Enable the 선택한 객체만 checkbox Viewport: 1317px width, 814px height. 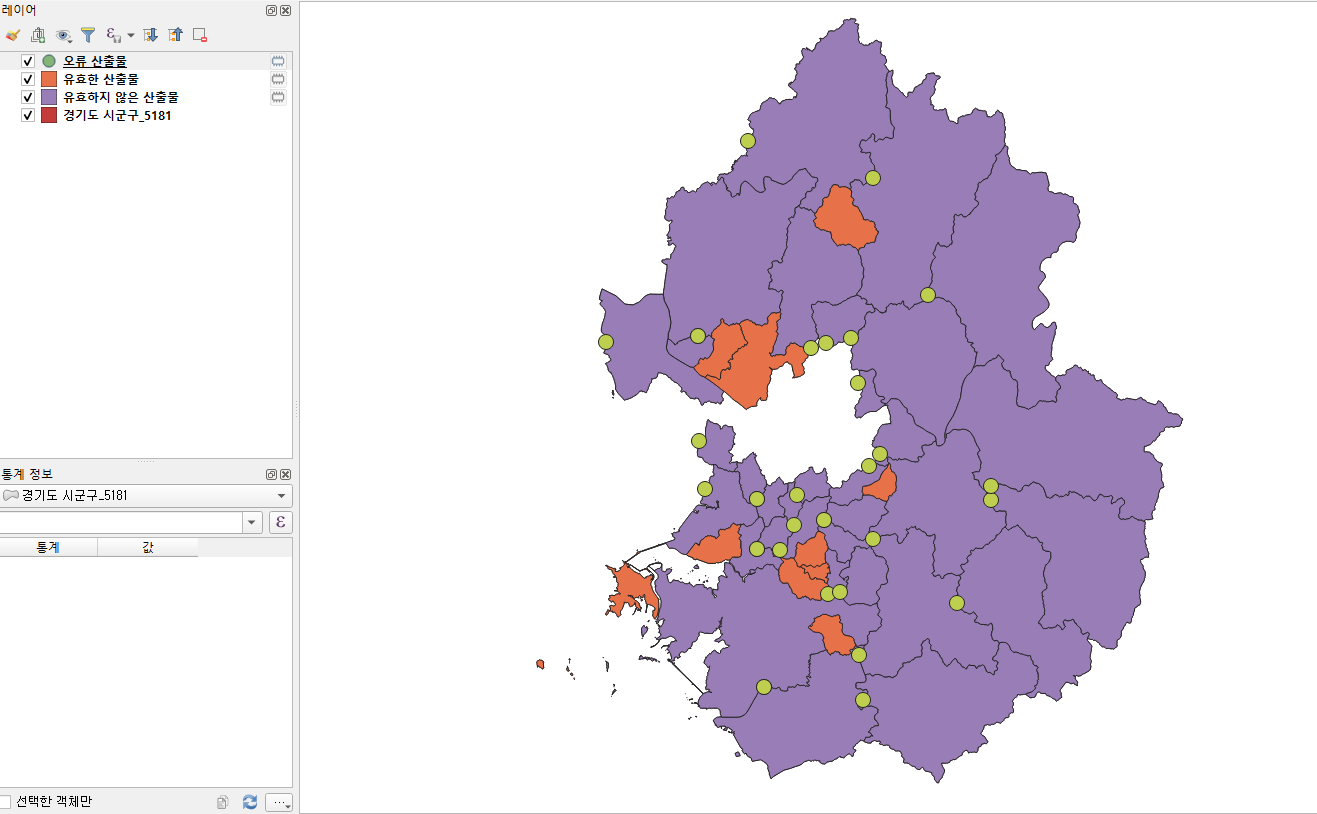5,801
